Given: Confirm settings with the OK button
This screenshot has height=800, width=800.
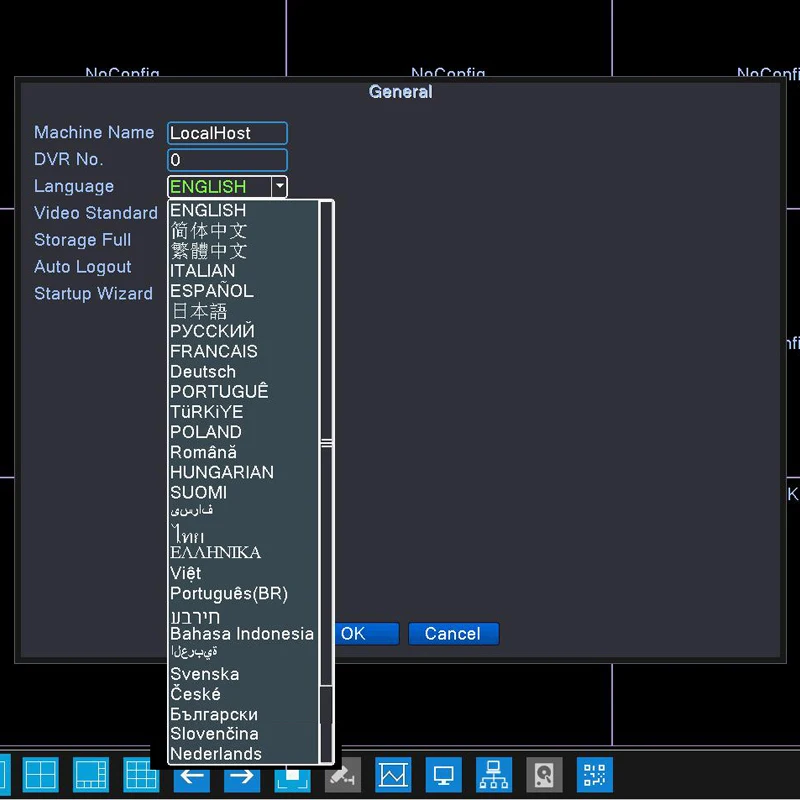Looking at the screenshot, I should [366, 634].
